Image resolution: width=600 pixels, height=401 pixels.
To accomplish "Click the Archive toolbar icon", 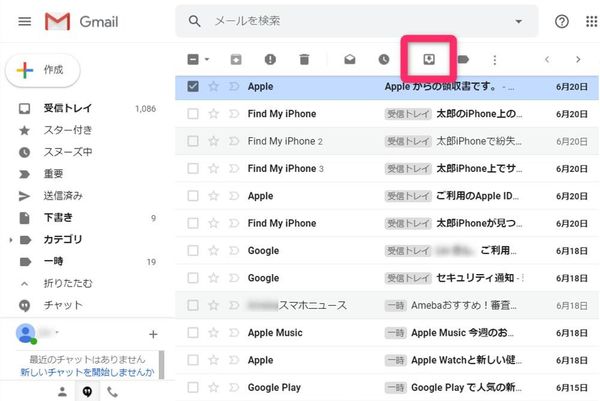I will coord(236,59).
